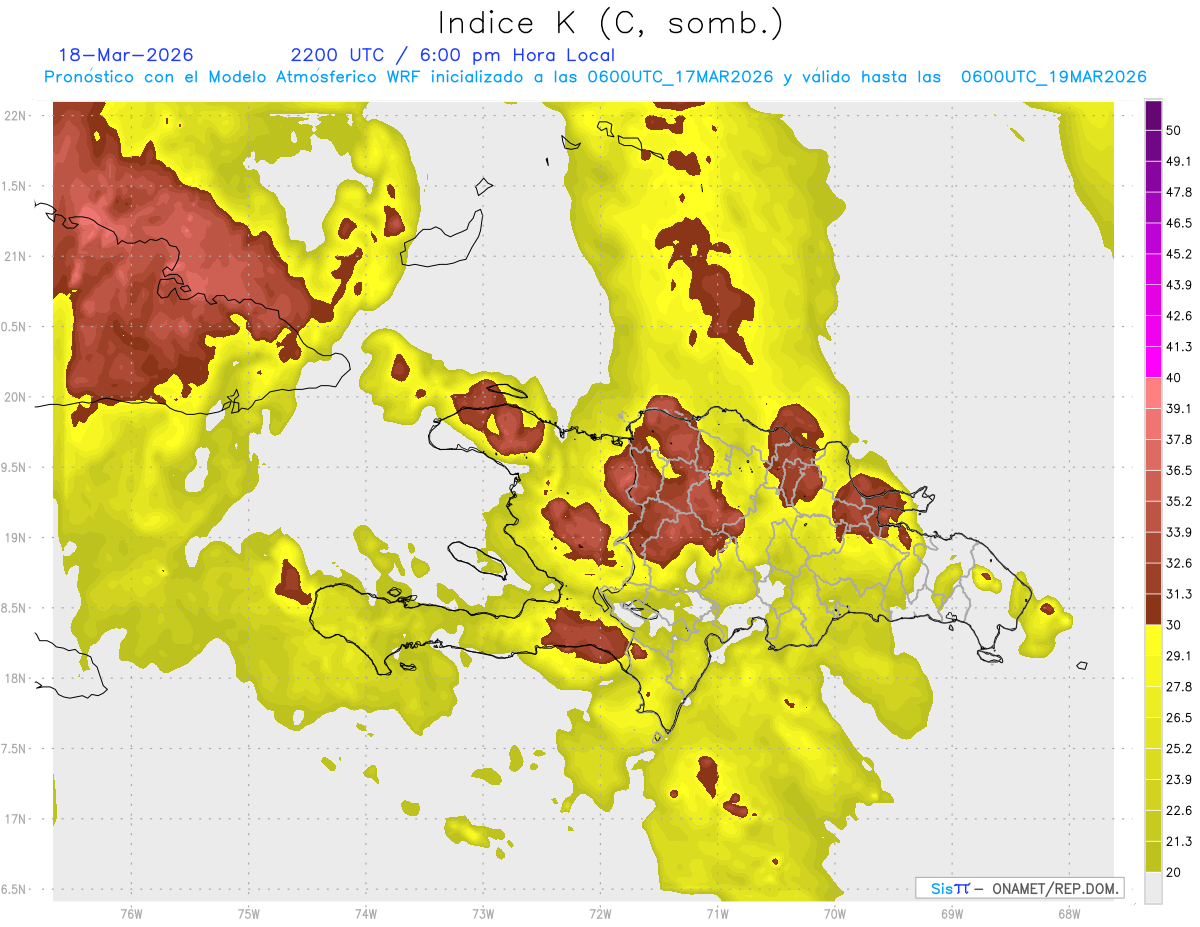Viewport: 1200px width, 927px height.
Task: Click the legend swatch between 40 and 41.3
Action: tap(1154, 362)
